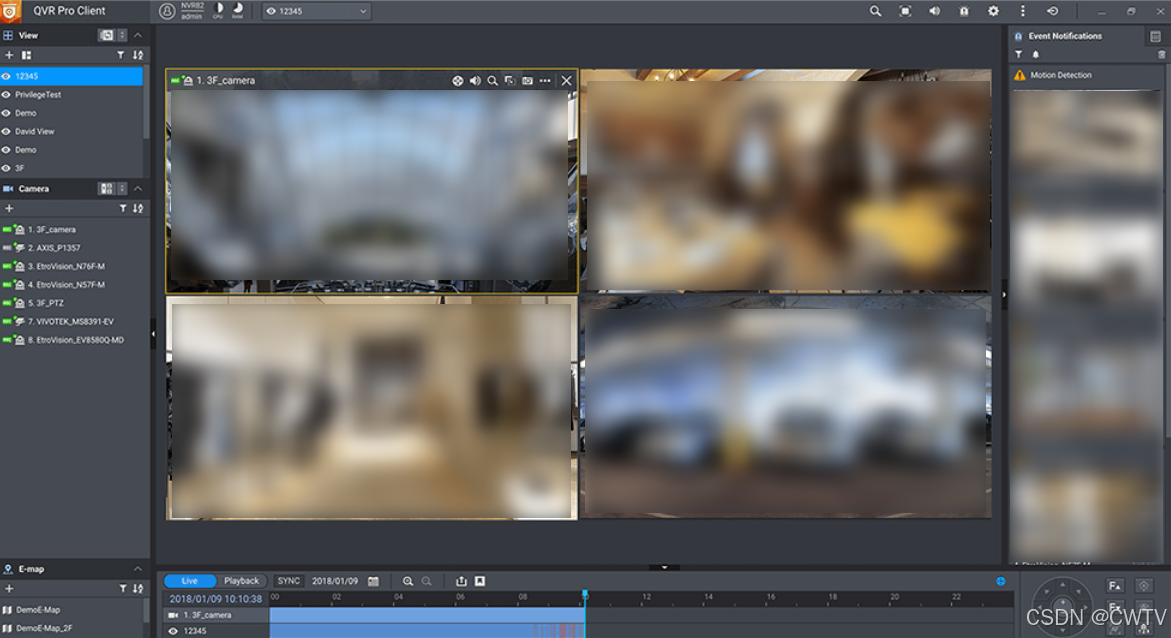This screenshot has width=1171, height=638.
Task: Open event list panel icon beside Event Notifications
Action: pos(1155,36)
